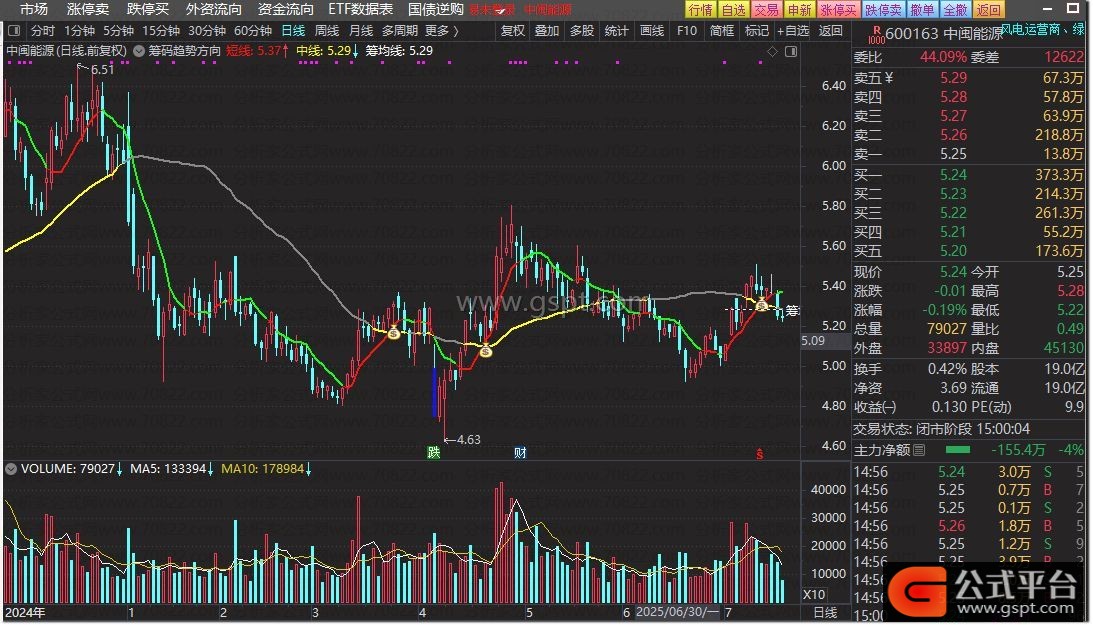Expand the 更多 periods list
Viewport: 1093px width, 625px height.
point(442,31)
